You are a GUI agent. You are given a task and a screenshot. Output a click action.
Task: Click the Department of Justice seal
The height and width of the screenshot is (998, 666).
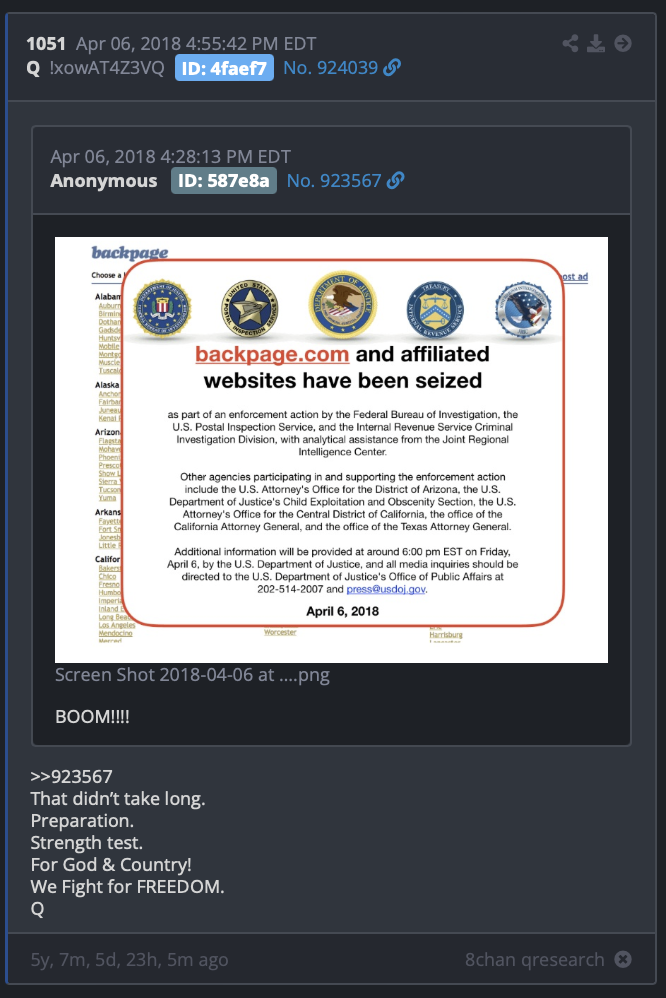pyautogui.click(x=343, y=304)
